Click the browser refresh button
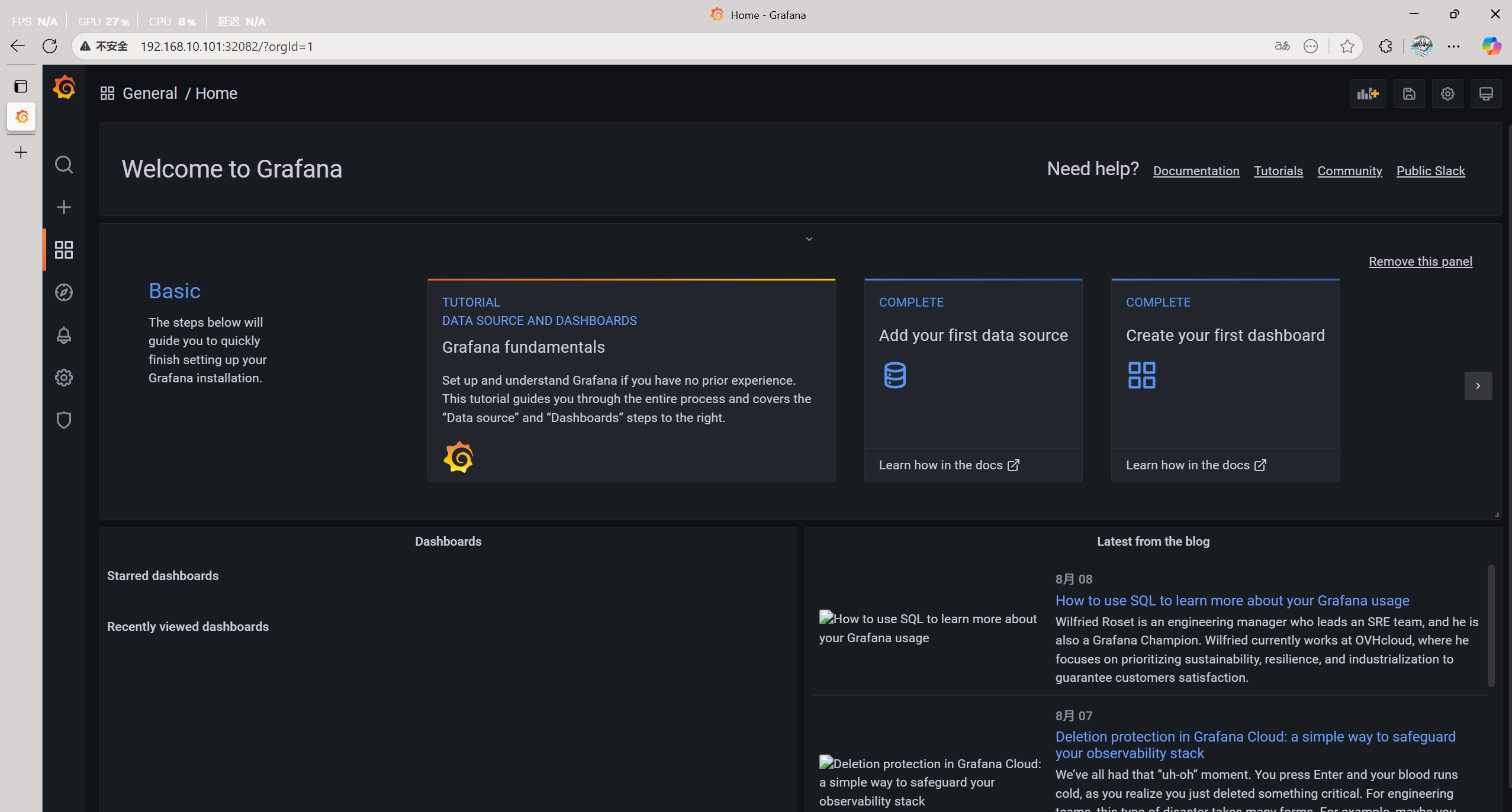Screen dimensions: 1512x812 tap(50, 46)
